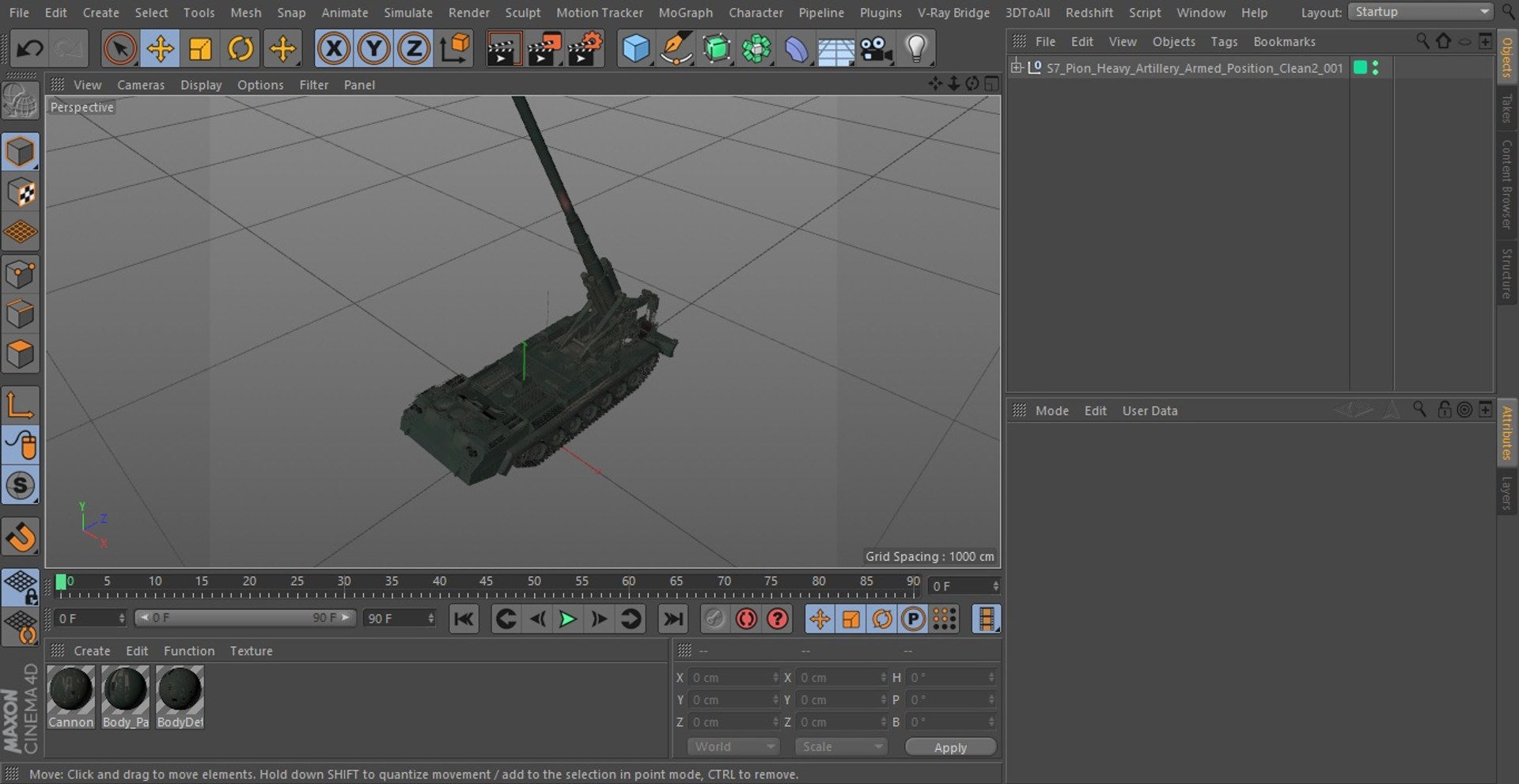This screenshot has width=1519, height=784.
Task: Open Object Manager Tags menu
Action: tap(1224, 41)
